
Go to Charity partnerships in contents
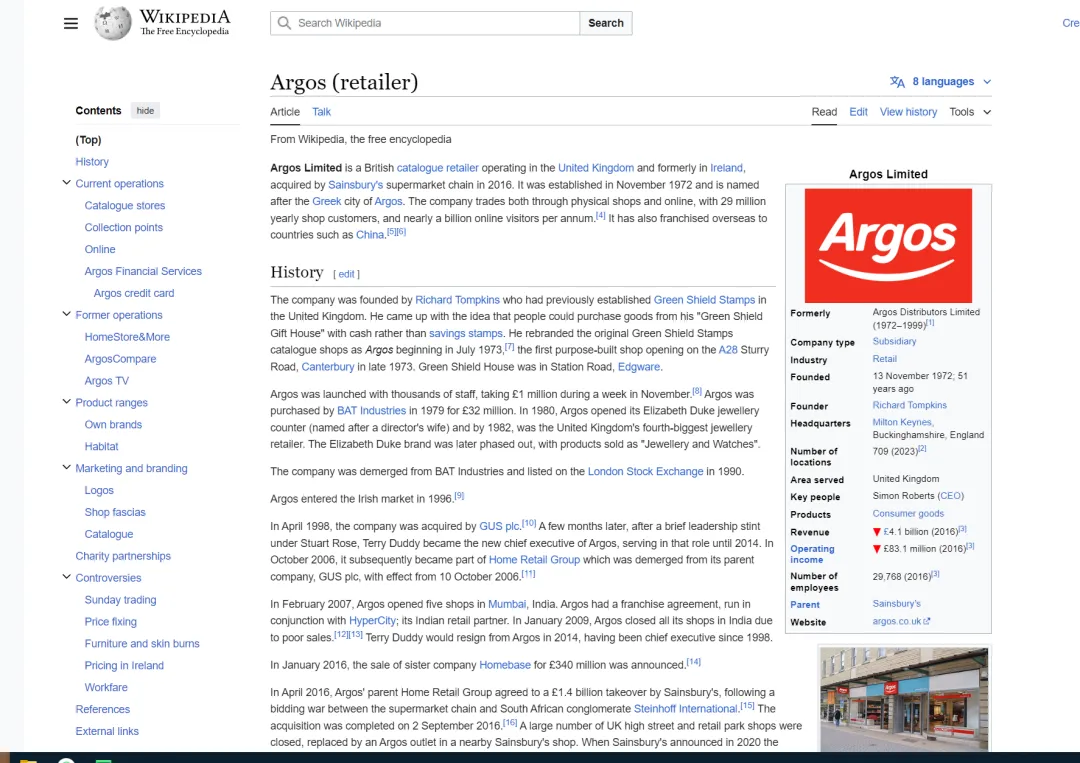click(x=123, y=556)
